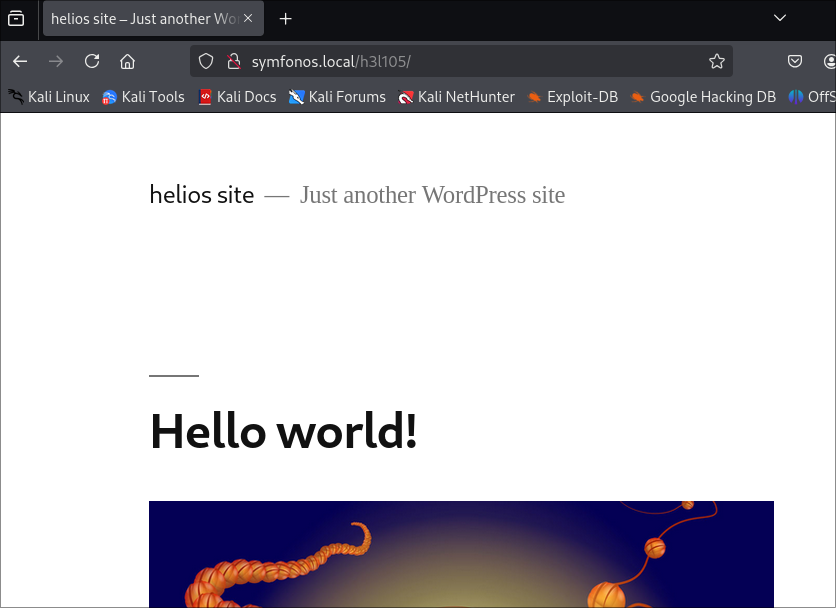
Task: Open the Kali Tools bookmark
Action: click(143, 97)
